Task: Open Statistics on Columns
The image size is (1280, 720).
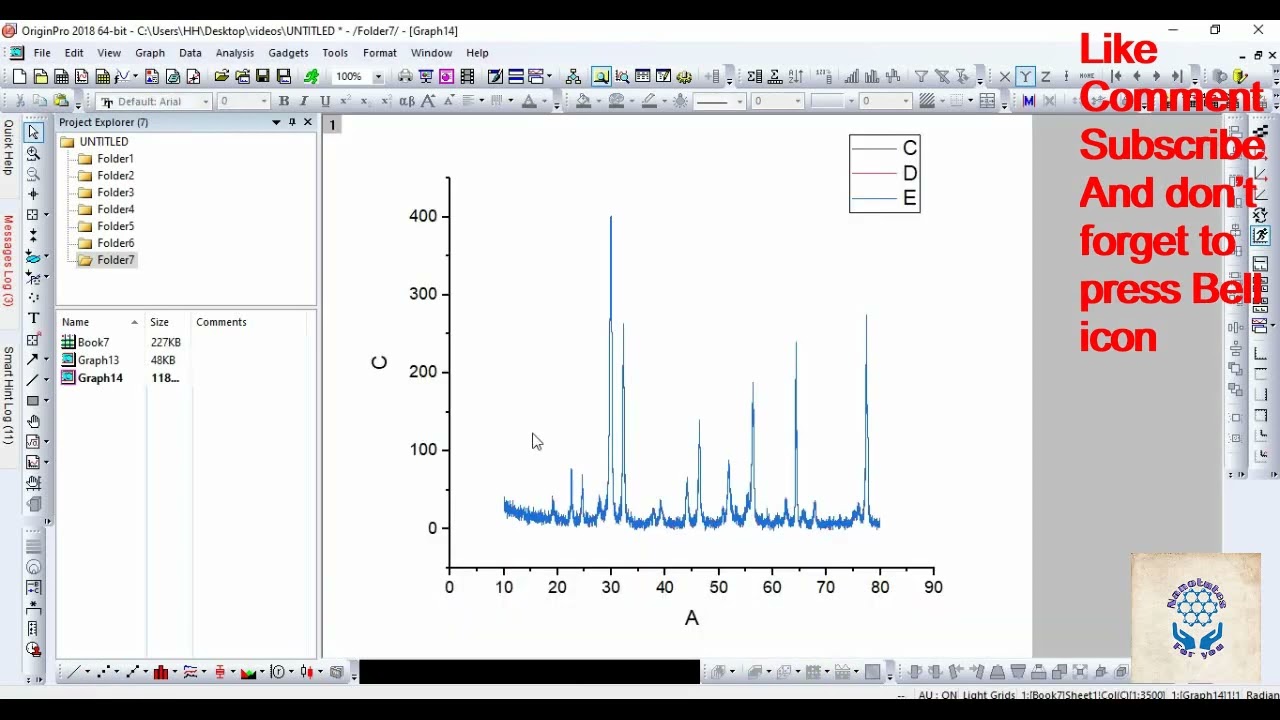Action: 754,76
